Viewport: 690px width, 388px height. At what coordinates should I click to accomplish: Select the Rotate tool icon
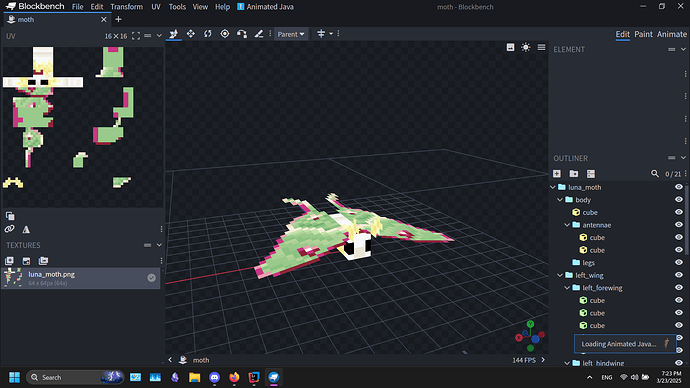208,34
